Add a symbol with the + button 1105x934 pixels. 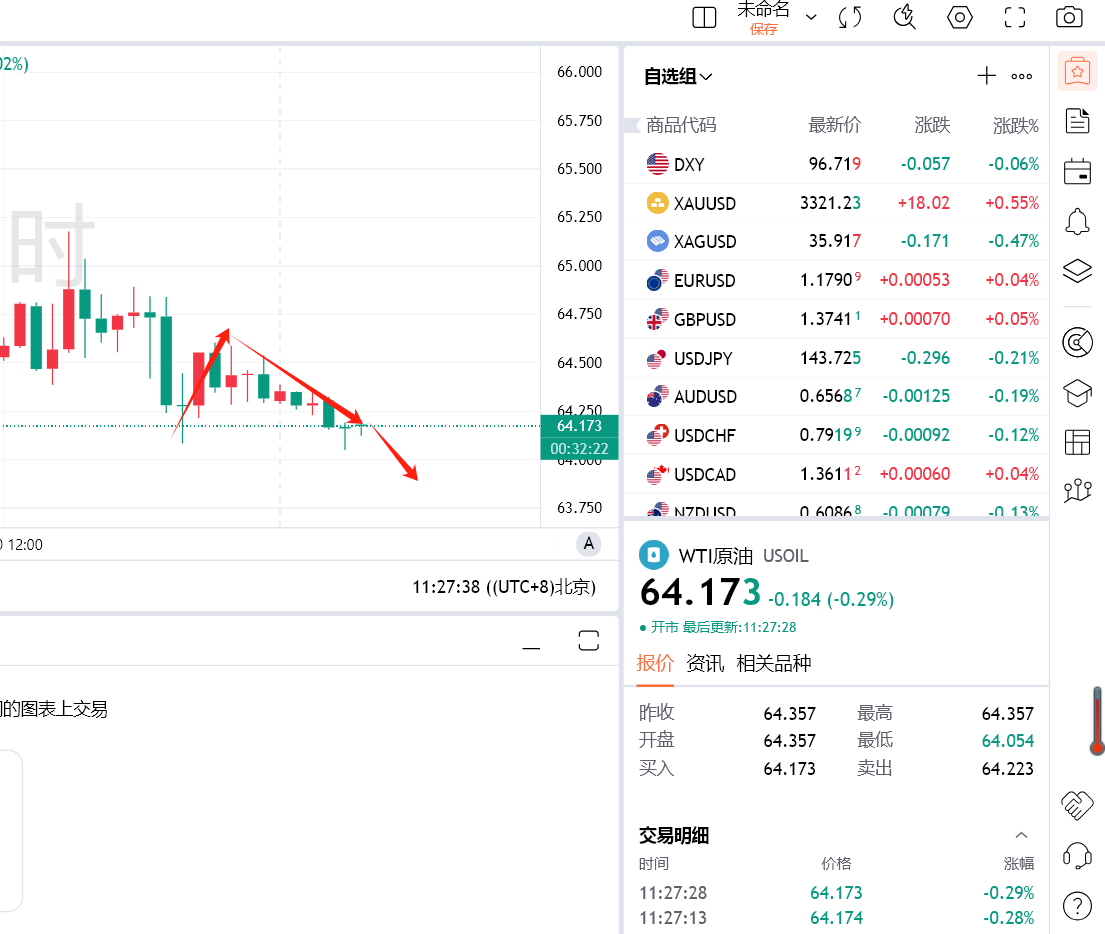(986, 75)
